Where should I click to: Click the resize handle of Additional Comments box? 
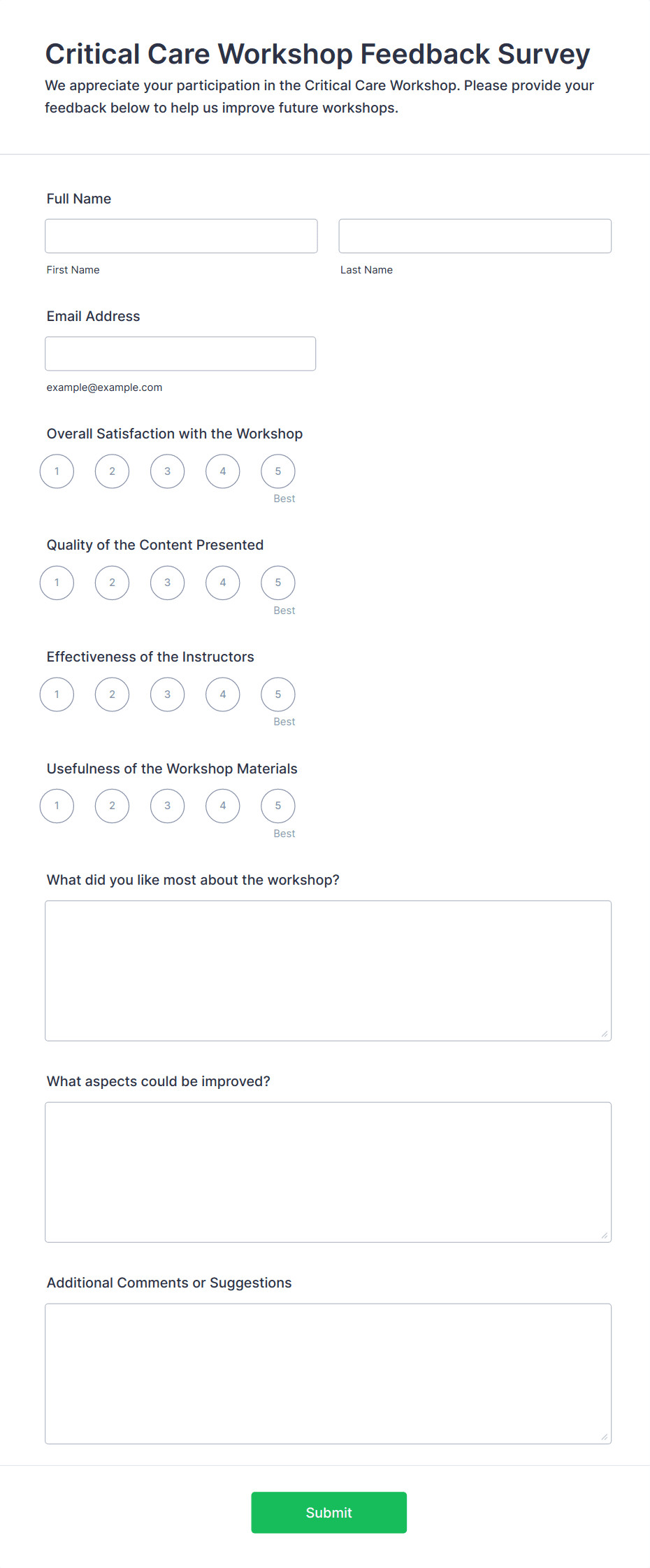605,1437
